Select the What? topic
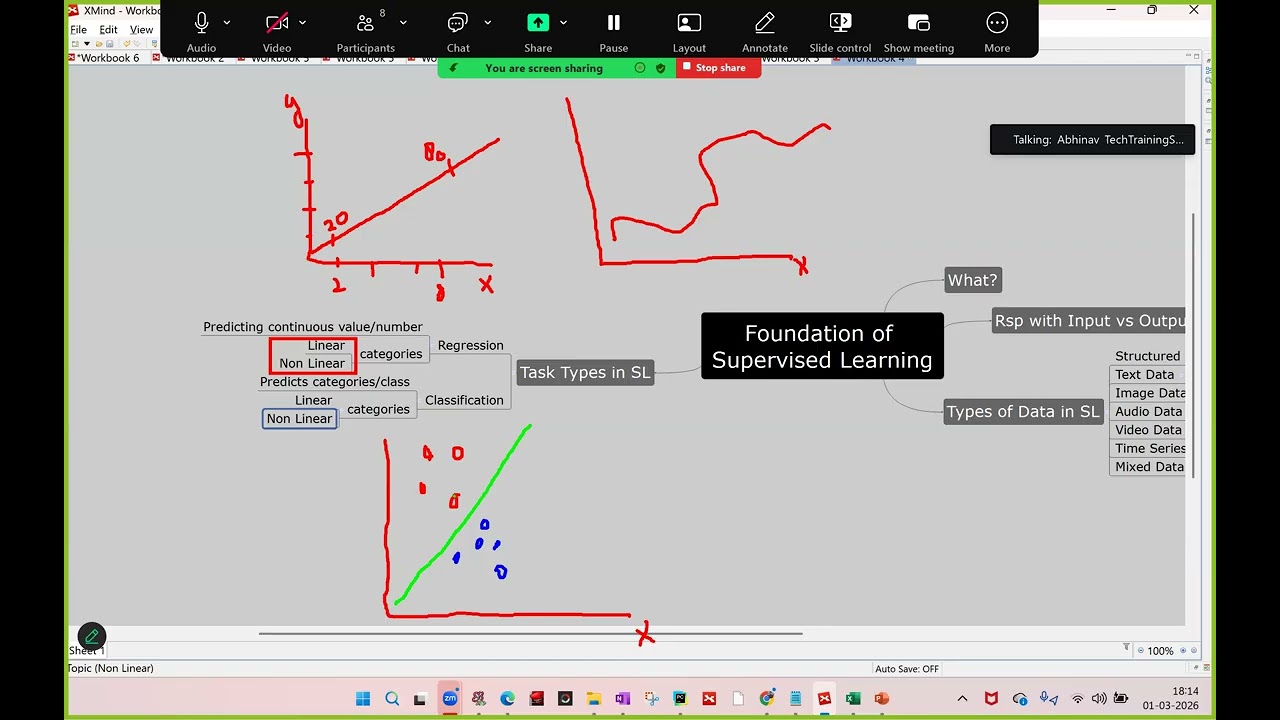Image resolution: width=1280 pixels, height=720 pixels. click(973, 280)
